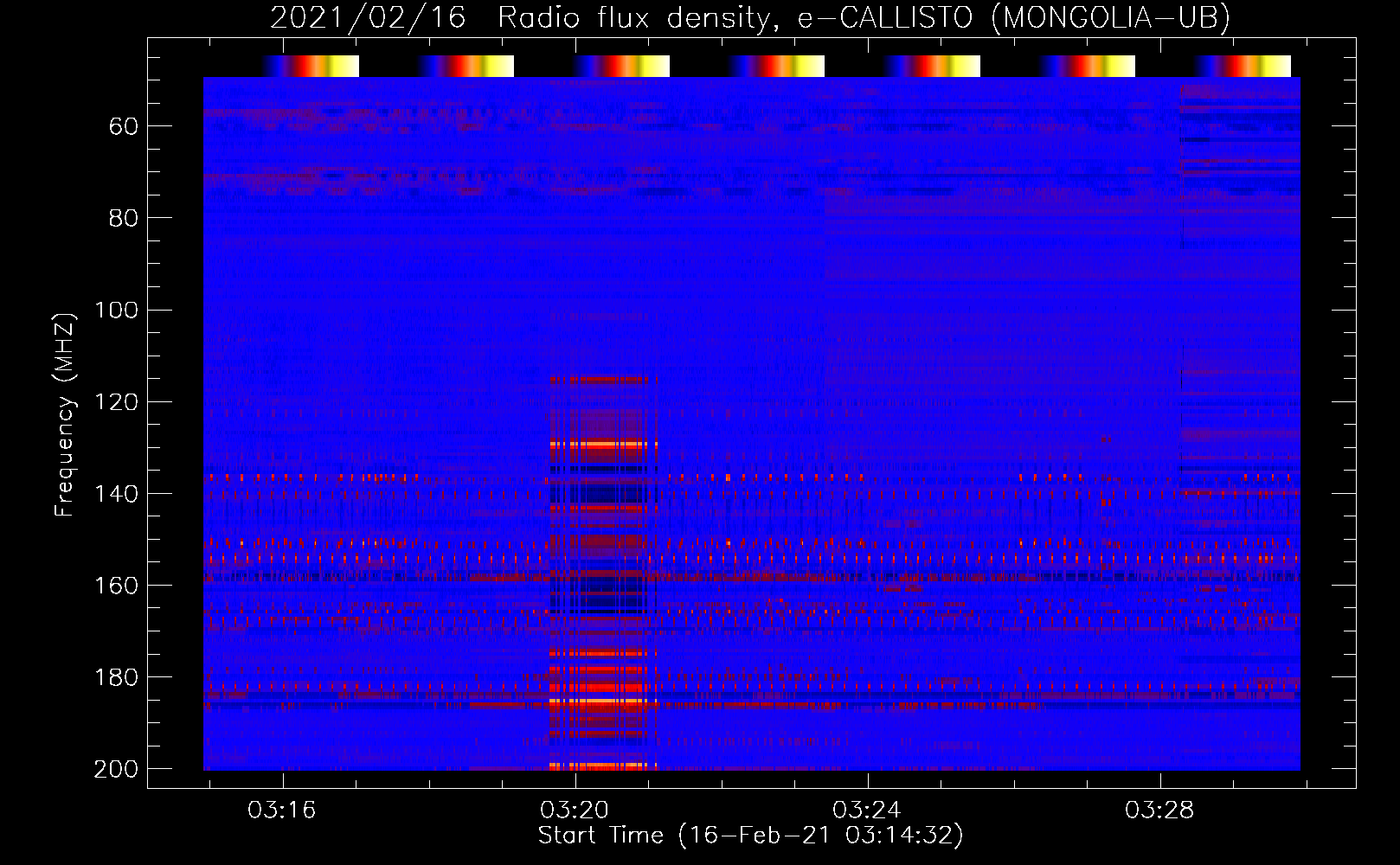Viewport: 1400px width, 865px height.
Task: Click the 03:16 time tick label
Action: [282, 811]
